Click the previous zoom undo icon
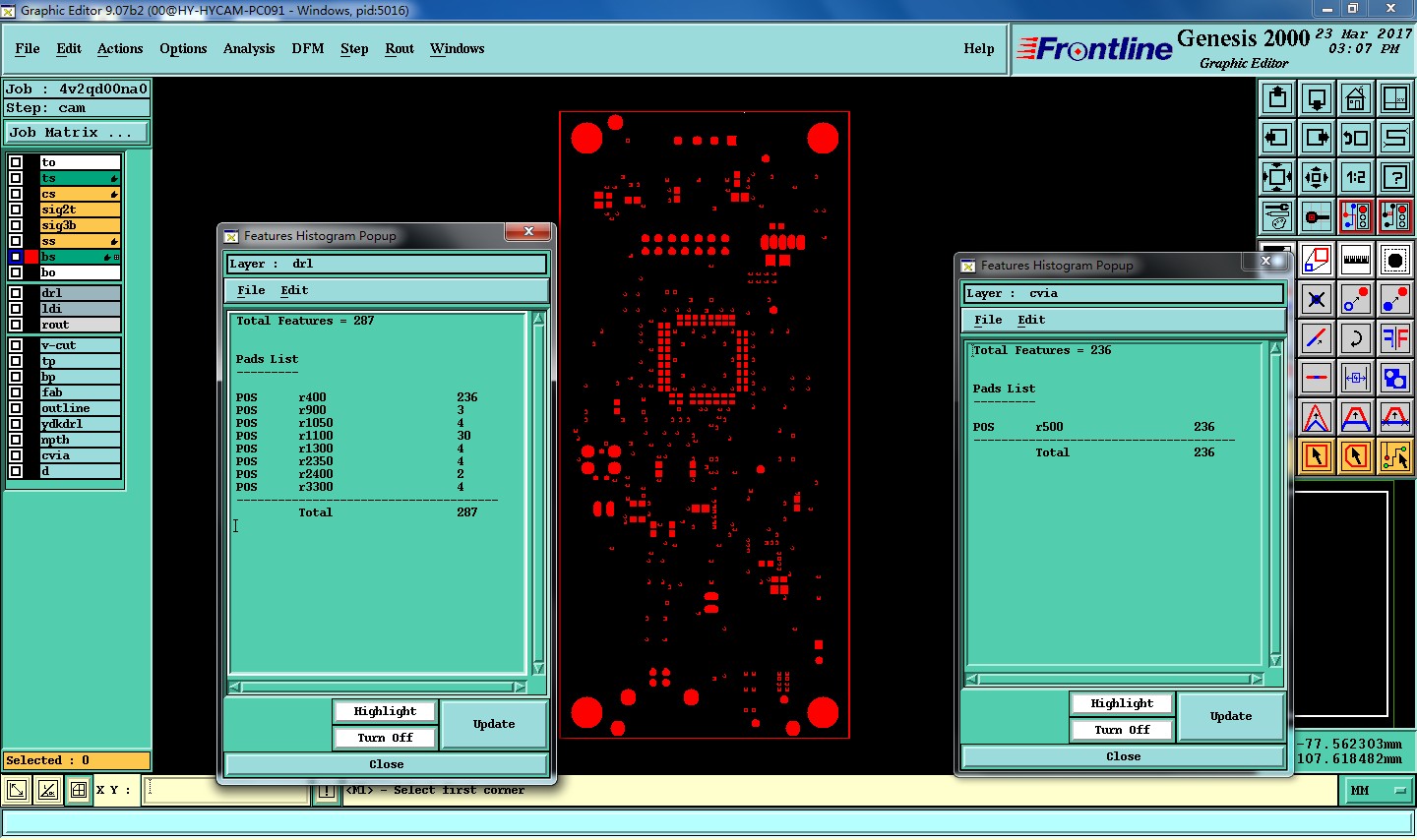This screenshot has width=1417, height=840. click(x=1356, y=138)
